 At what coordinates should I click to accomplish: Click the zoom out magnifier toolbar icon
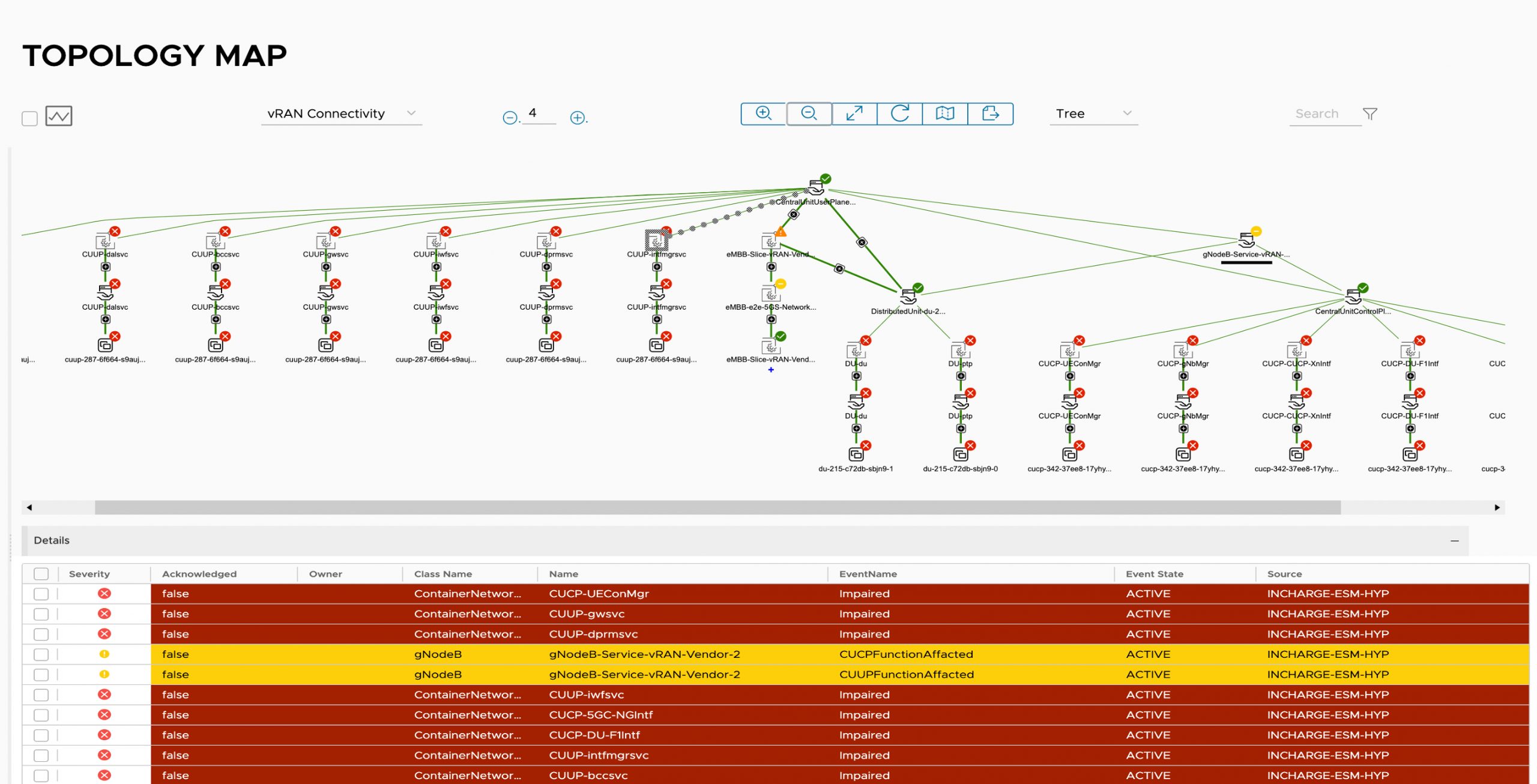coord(809,113)
